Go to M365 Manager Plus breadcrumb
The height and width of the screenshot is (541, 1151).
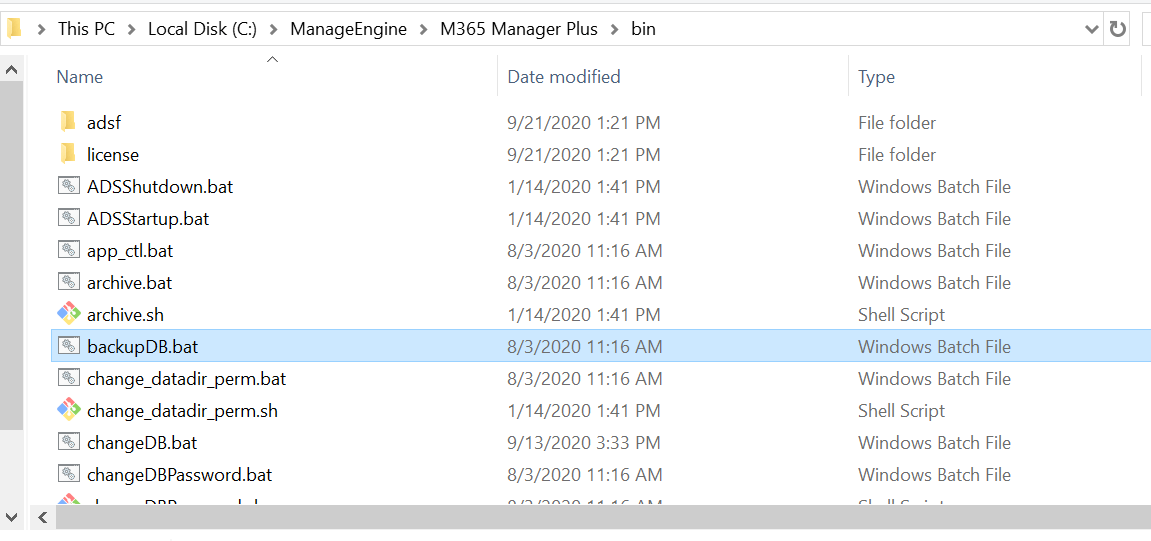click(x=518, y=29)
